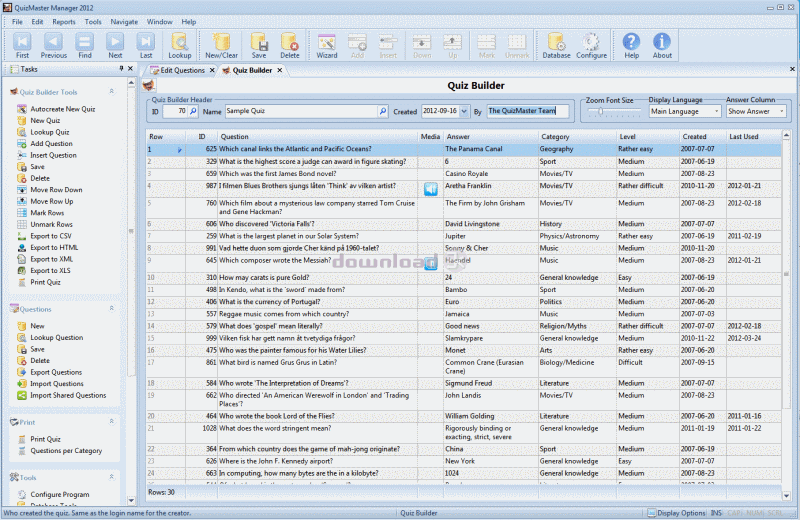Click Move Row Down task
This screenshot has height=520, width=800.
tap(56, 189)
